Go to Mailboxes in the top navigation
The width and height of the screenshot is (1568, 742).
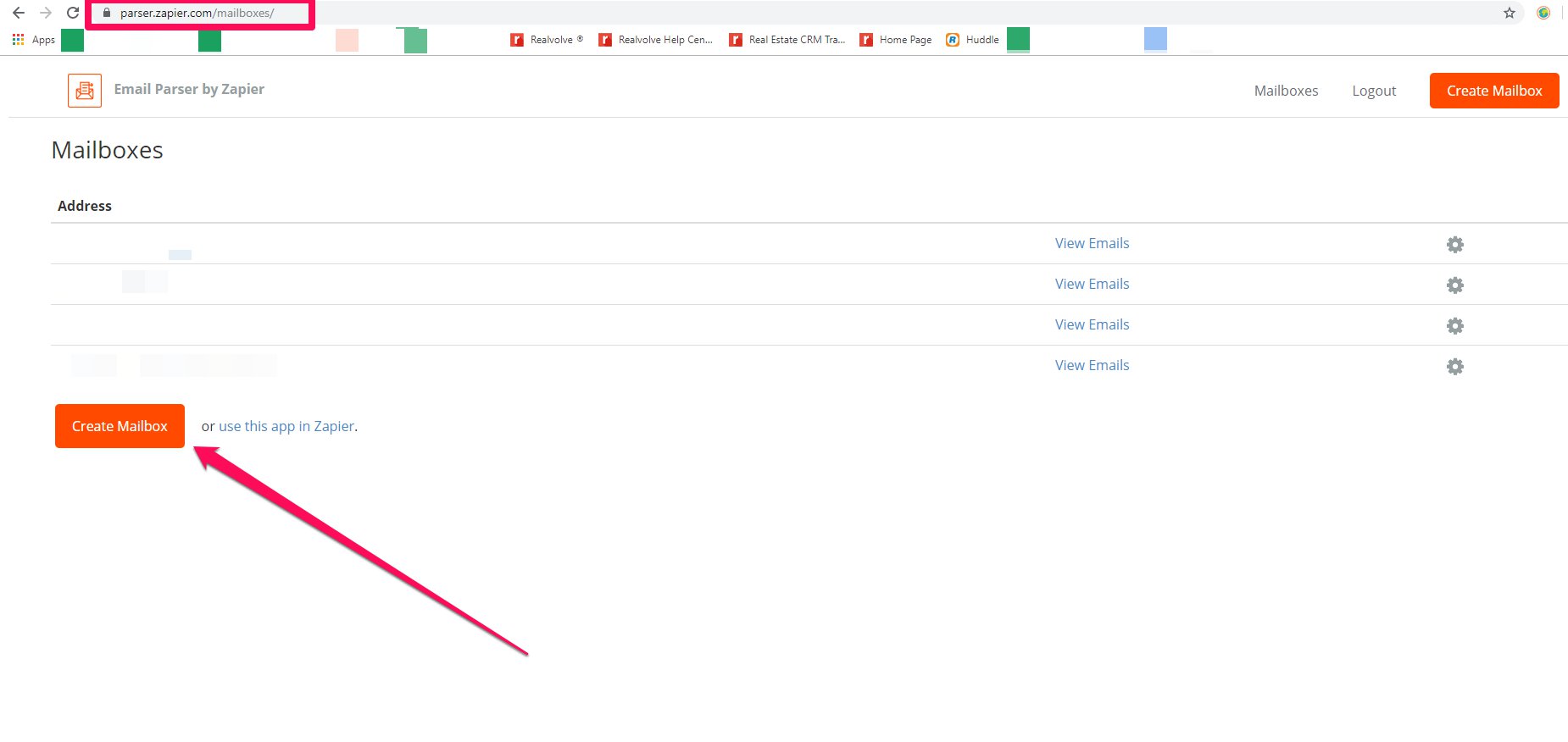[1286, 91]
